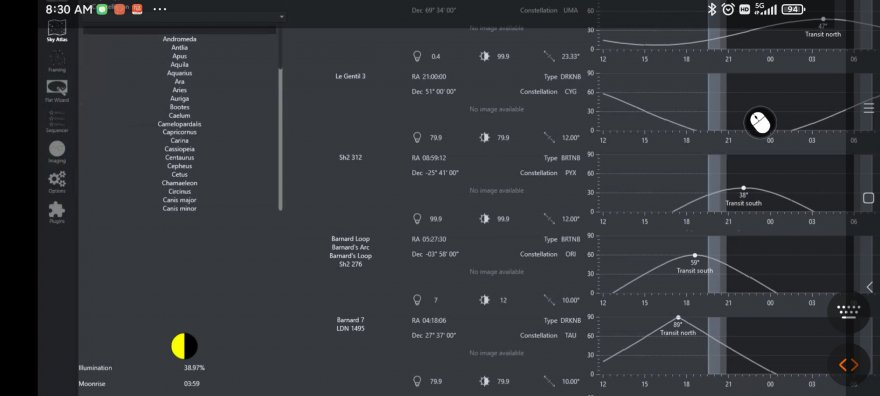Click Sh2 312 transit south marker
This screenshot has height=396, width=880.
point(744,188)
